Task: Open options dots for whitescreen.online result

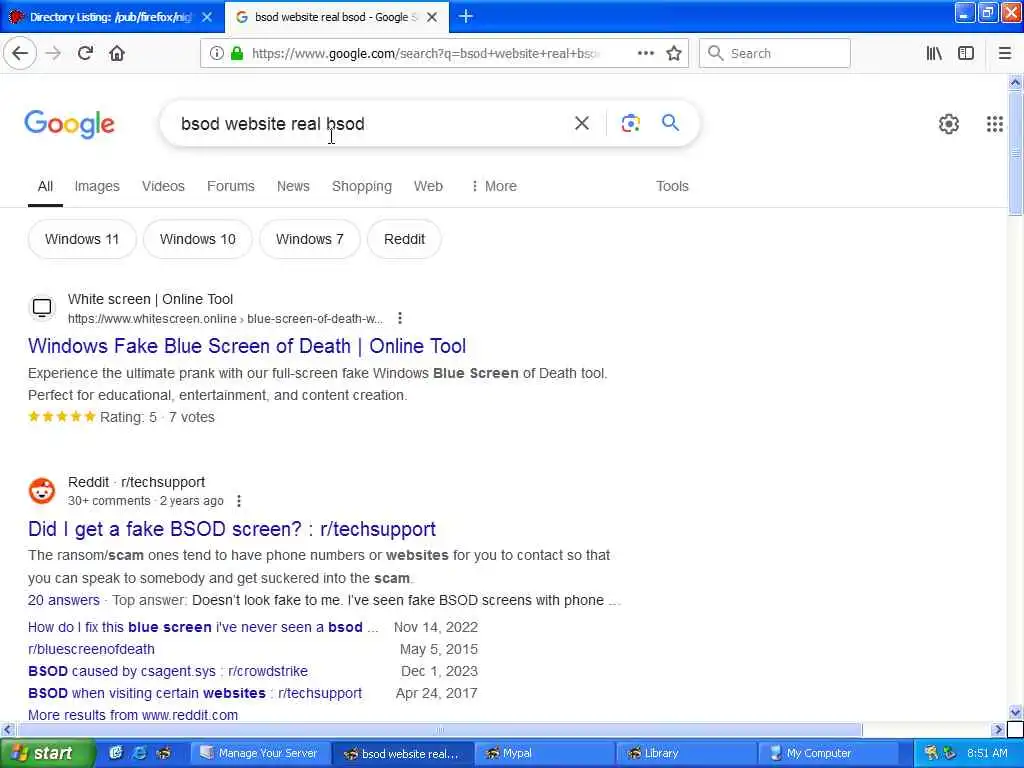Action: [x=400, y=318]
